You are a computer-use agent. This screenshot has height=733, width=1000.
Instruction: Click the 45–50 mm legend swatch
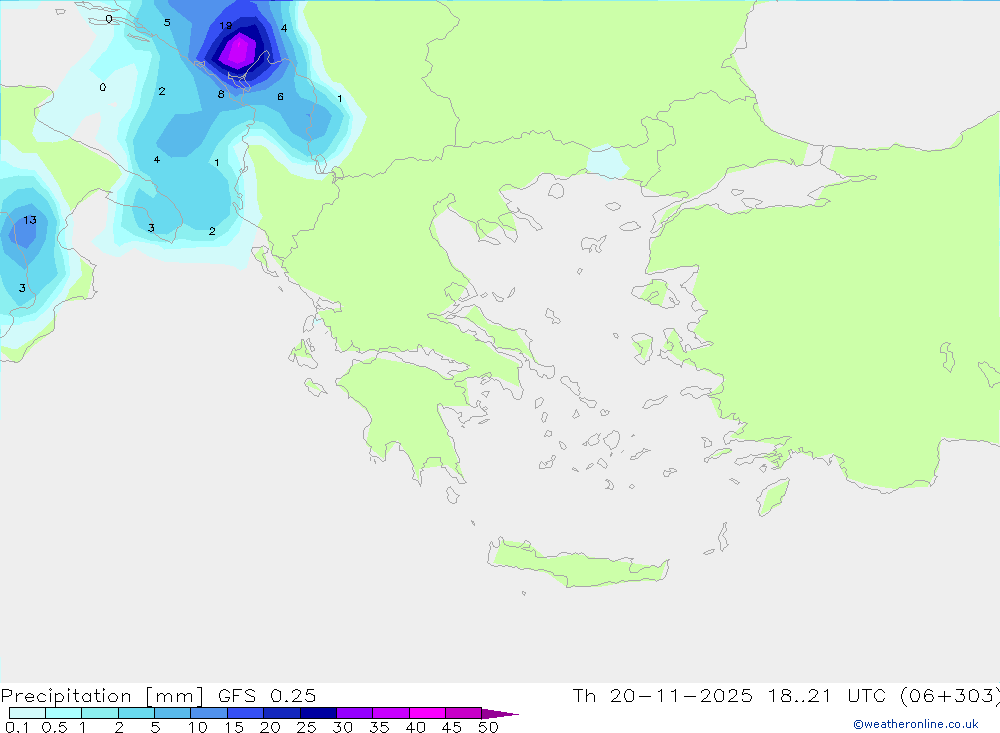coord(464,713)
